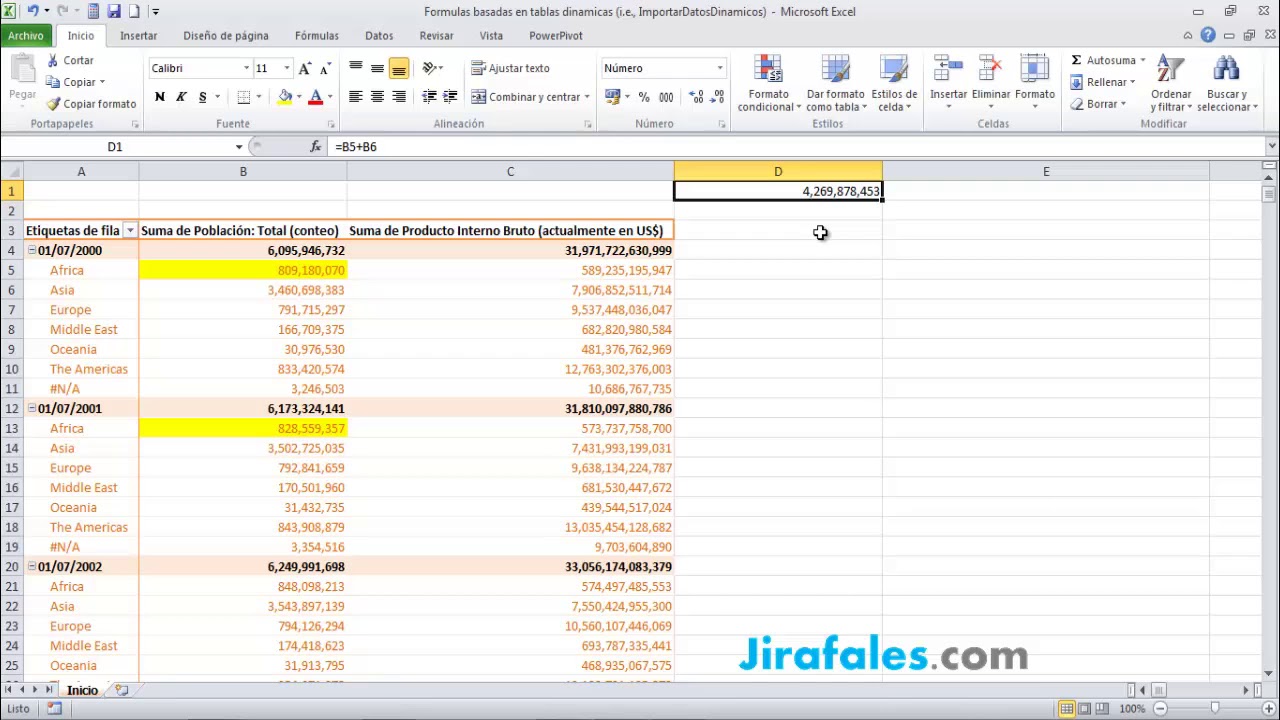Decrease decimal places
The height and width of the screenshot is (720, 1280).
[x=718, y=97]
